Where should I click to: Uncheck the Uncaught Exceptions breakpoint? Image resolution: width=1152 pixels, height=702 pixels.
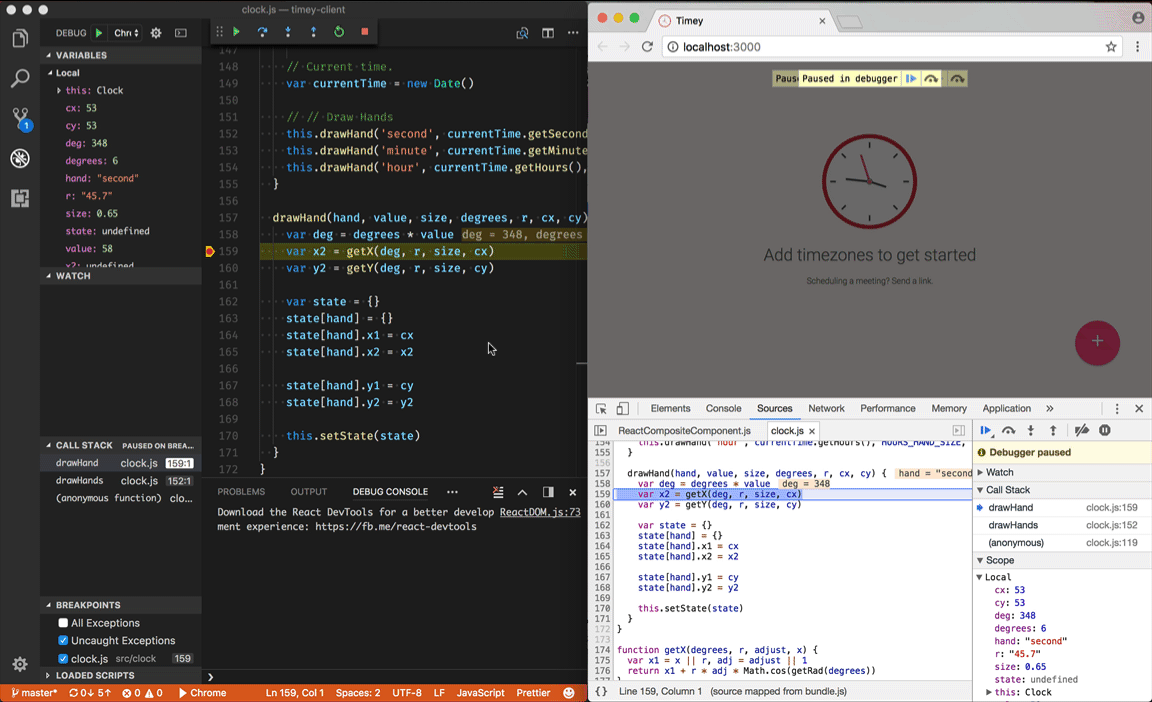64,641
